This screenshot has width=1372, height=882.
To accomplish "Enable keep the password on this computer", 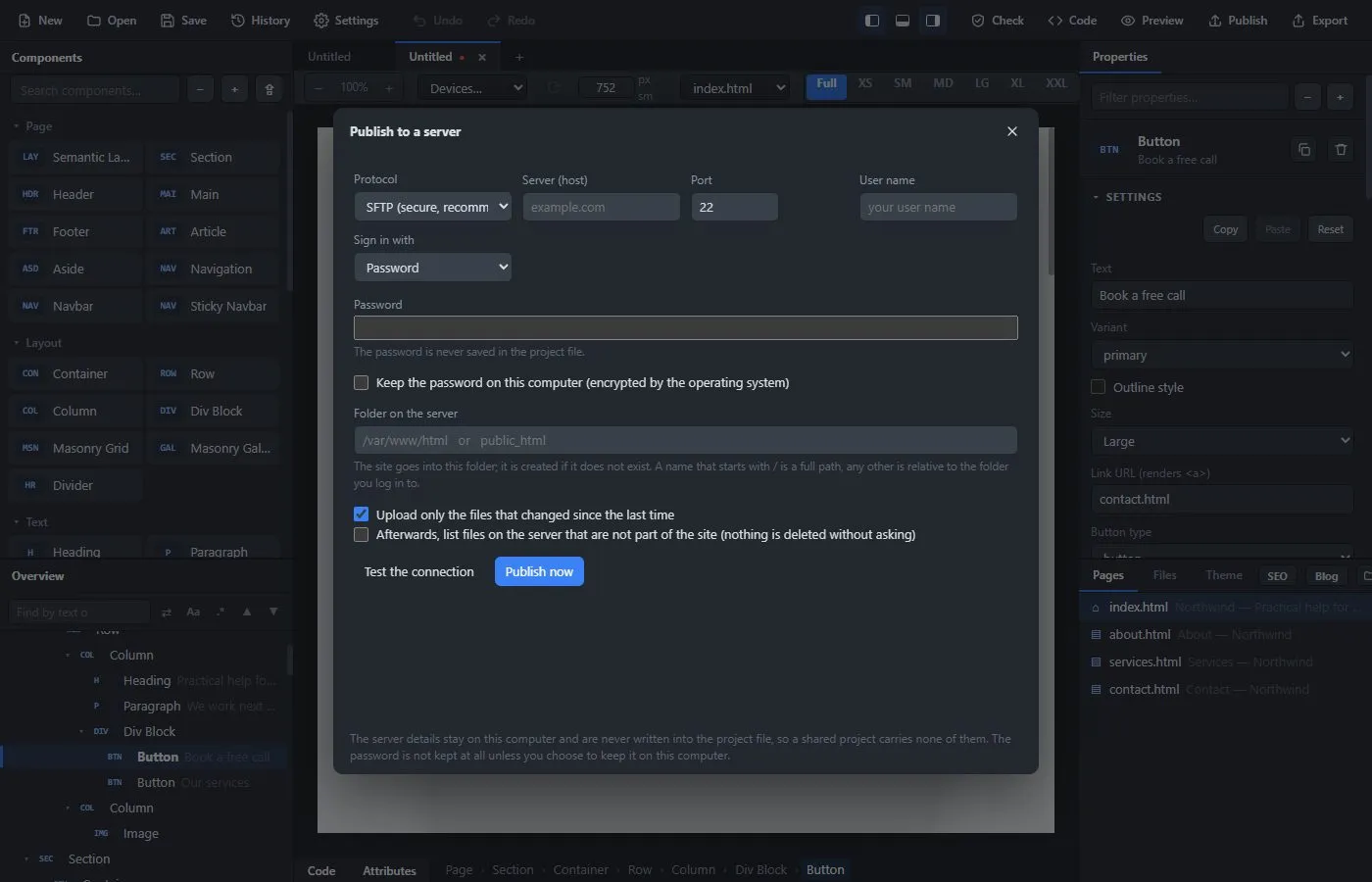I will [362, 383].
